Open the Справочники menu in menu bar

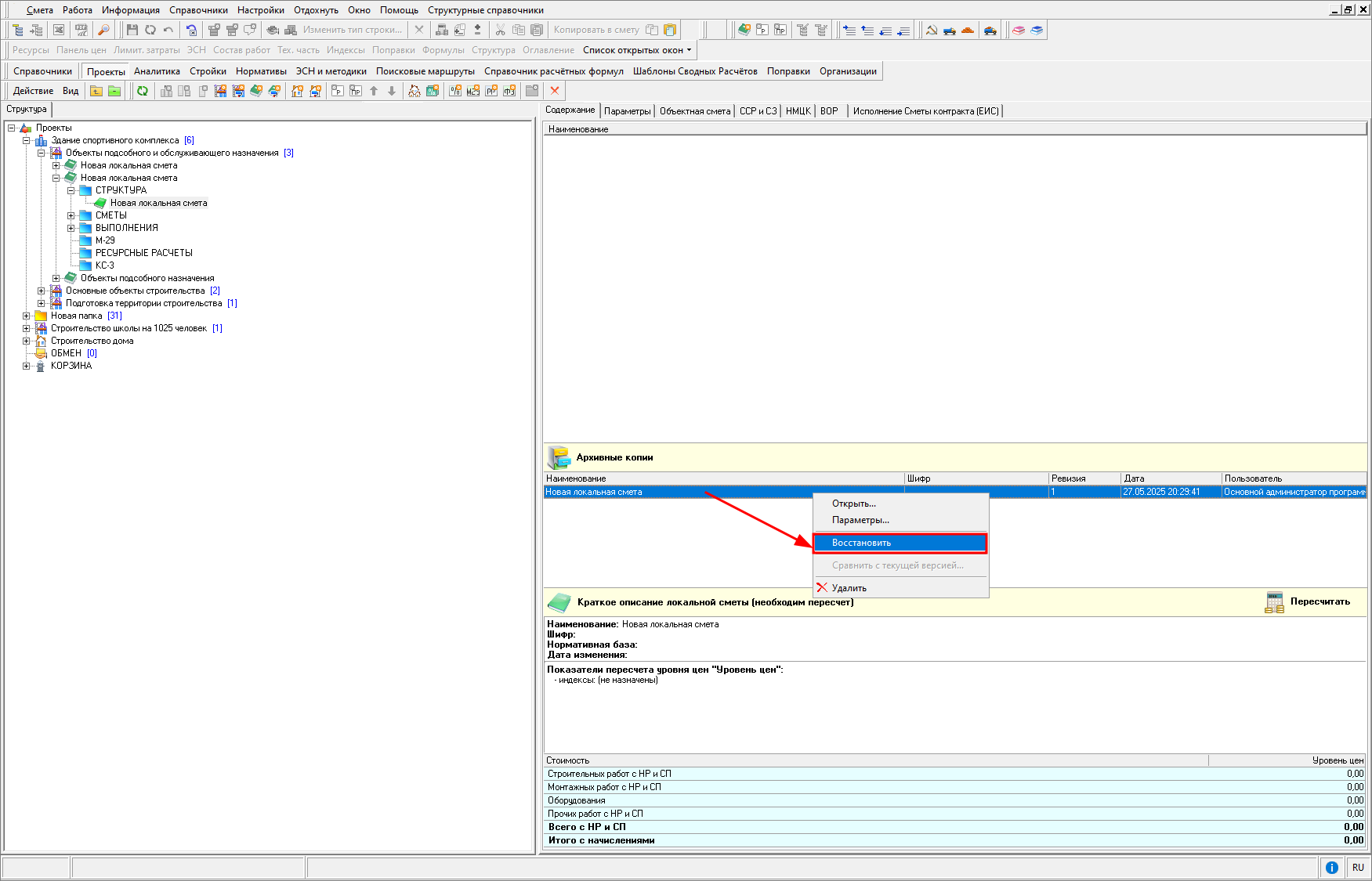coord(198,10)
